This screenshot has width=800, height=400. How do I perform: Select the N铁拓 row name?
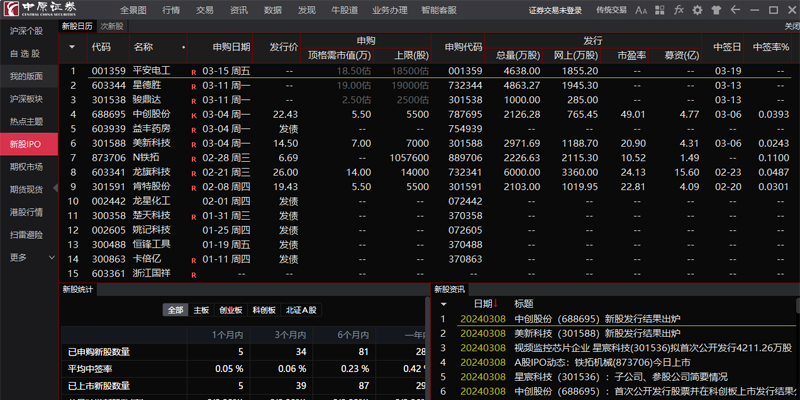point(147,158)
